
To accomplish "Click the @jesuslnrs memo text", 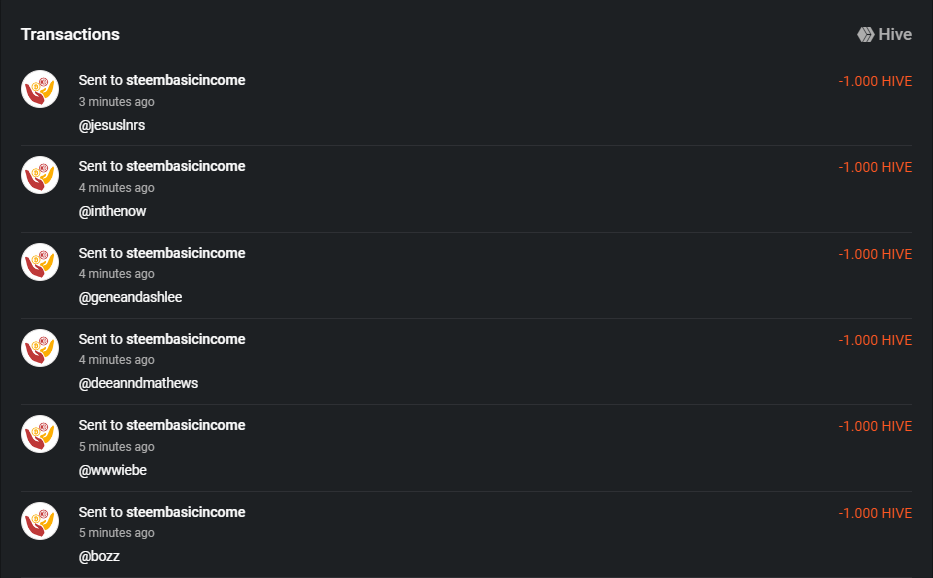I will pos(112,125).
